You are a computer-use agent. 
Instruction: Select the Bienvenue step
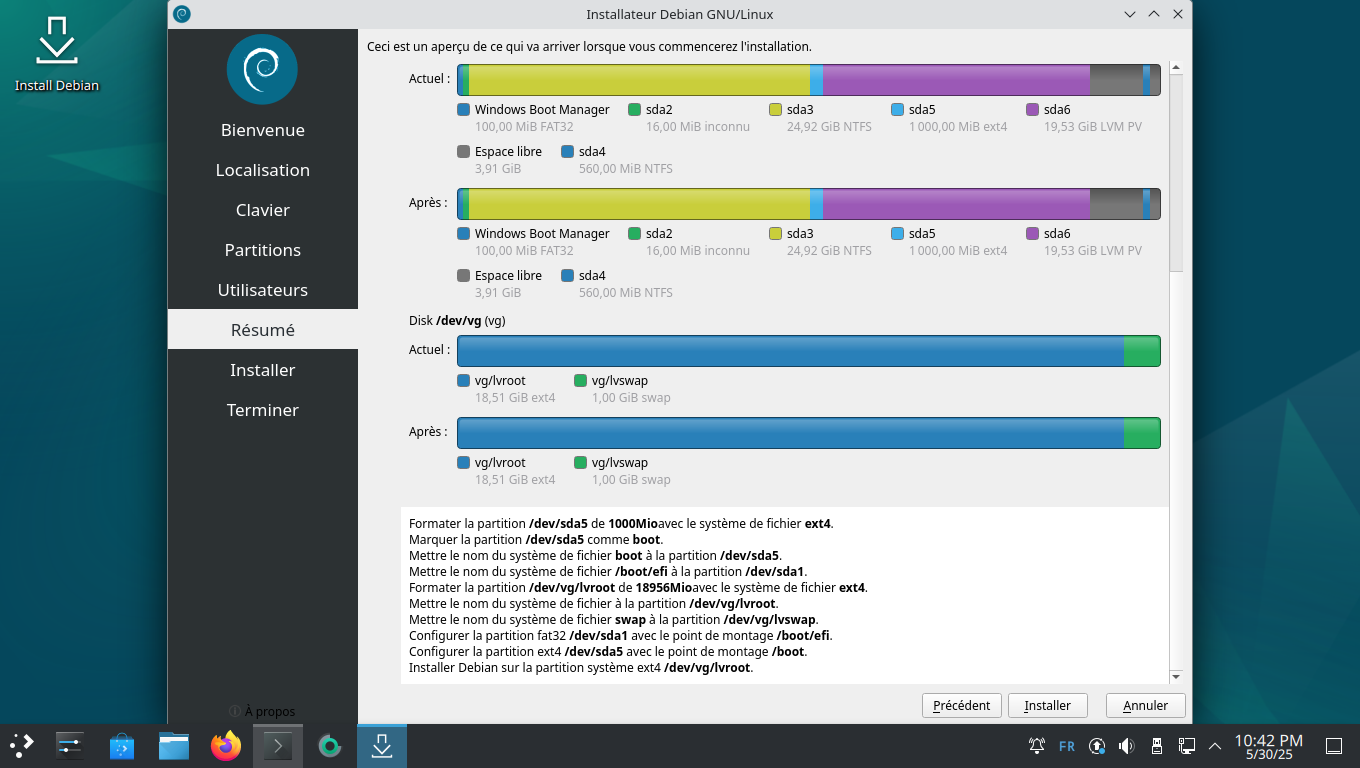pos(263,130)
